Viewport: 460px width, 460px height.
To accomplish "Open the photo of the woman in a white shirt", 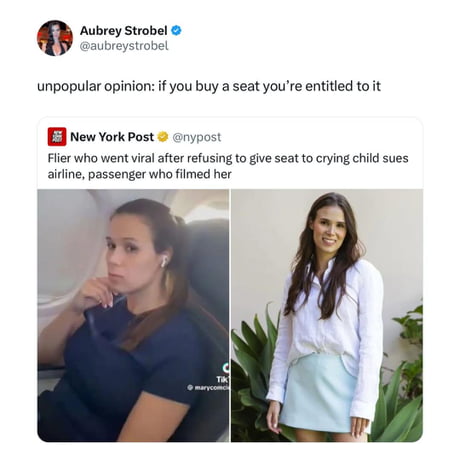I will tap(327, 315).
